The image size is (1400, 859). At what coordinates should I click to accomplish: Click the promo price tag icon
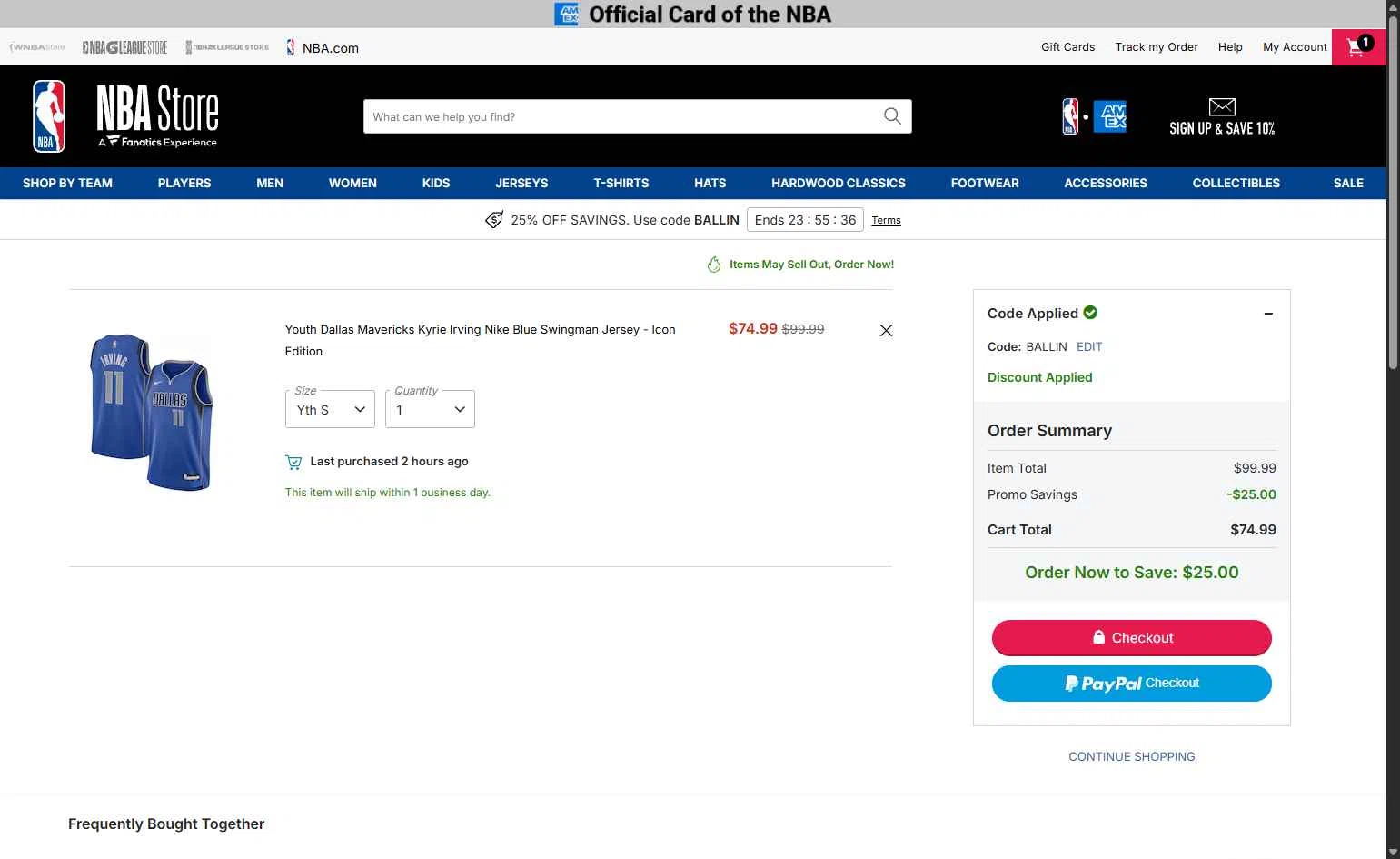coord(494,220)
